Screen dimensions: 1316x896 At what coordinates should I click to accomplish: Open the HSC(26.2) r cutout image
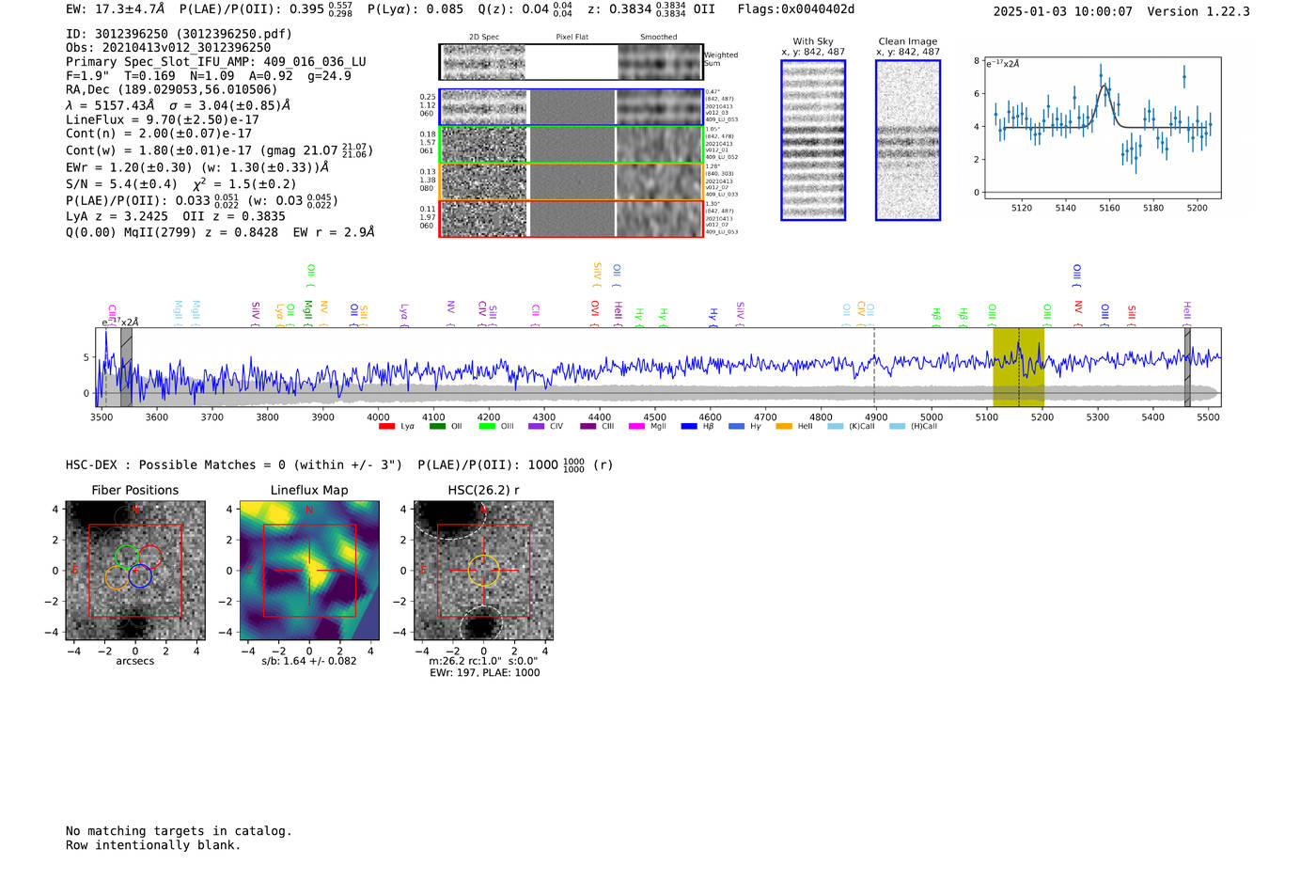coord(483,571)
